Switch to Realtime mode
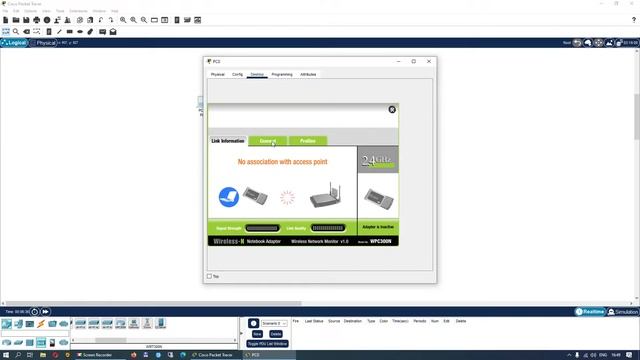This screenshot has width=640, height=360. (x=590, y=312)
